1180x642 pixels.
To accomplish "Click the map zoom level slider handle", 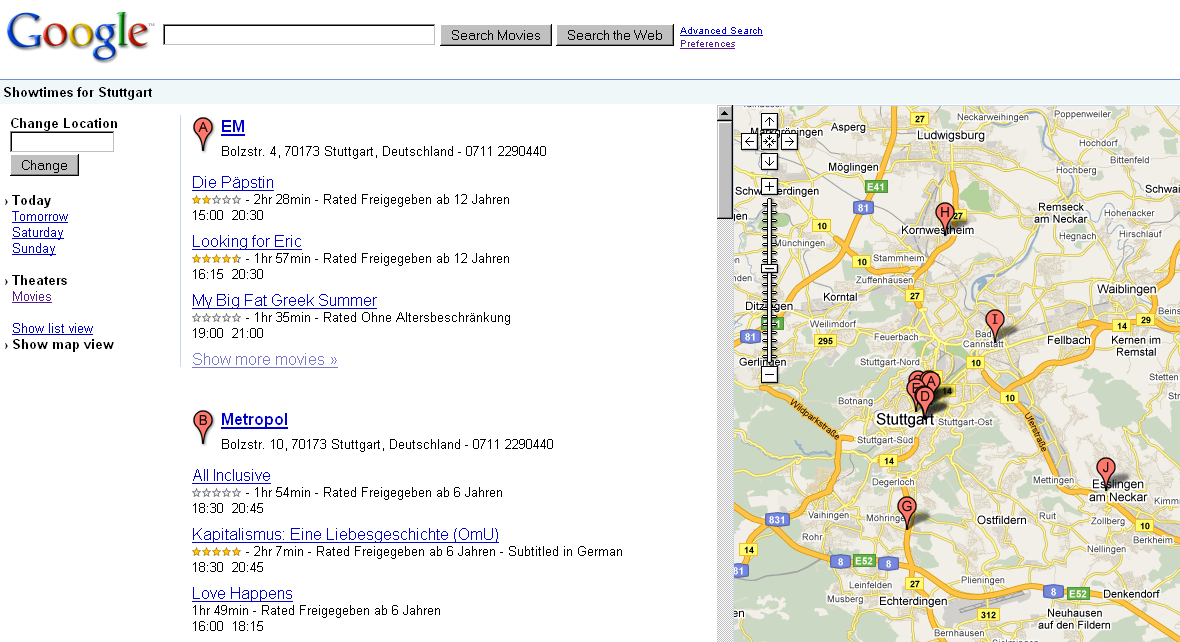I will click(769, 268).
